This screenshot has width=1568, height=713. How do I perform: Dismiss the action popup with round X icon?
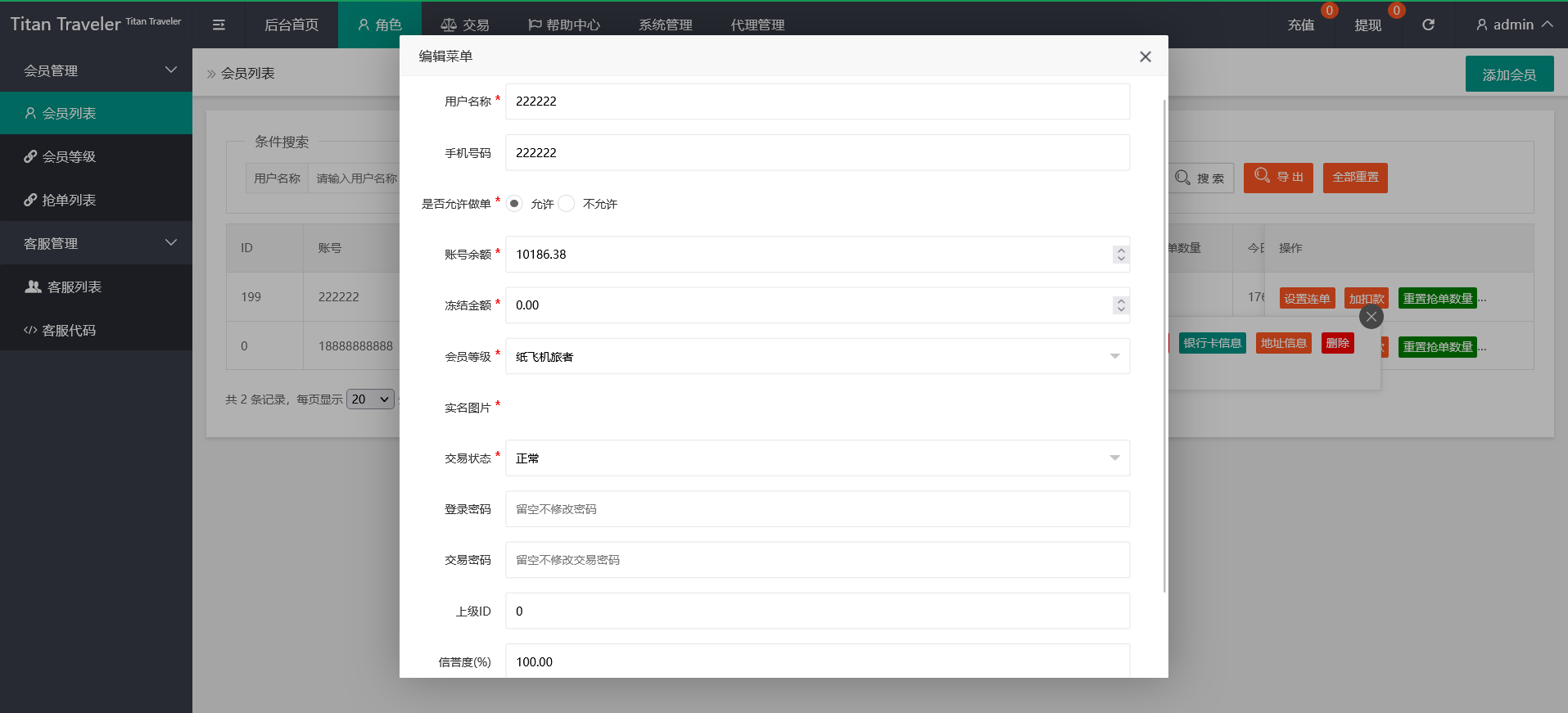[x=1371, y=317]
